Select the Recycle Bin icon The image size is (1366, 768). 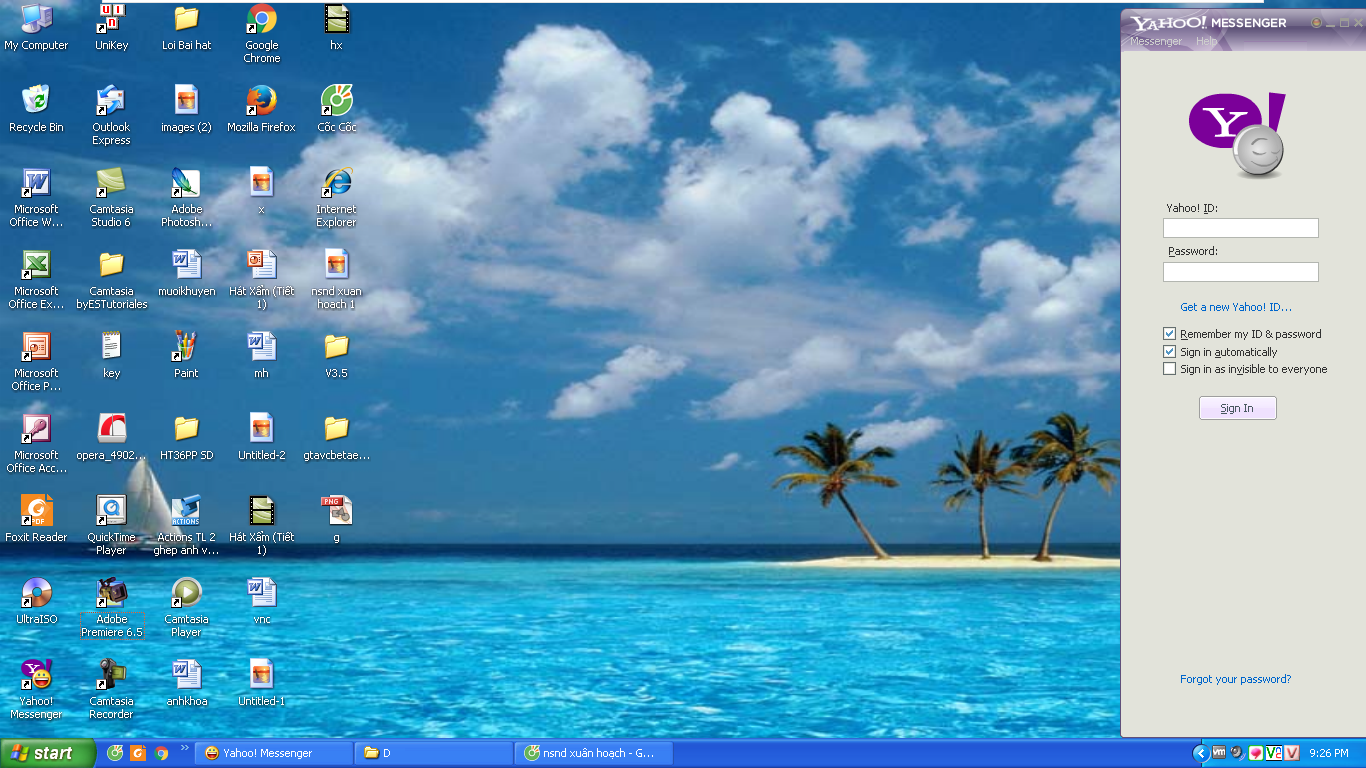[x=37, y=110]
